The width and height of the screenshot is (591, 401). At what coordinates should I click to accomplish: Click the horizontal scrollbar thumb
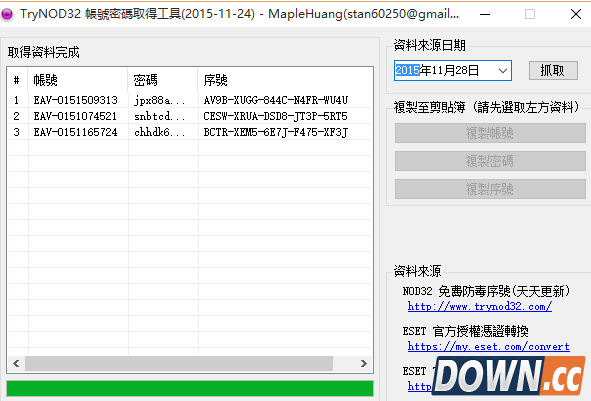click(179, 363)
